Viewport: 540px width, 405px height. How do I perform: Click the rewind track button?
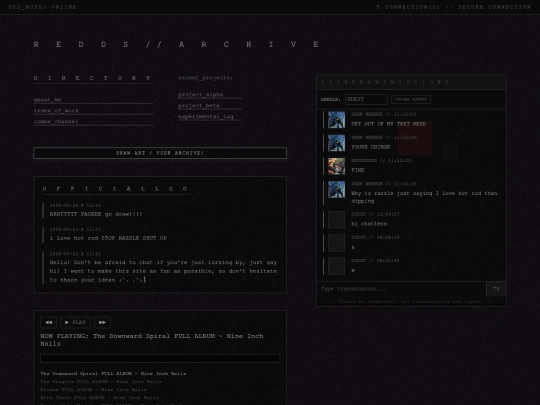click(x=49, y=322)
